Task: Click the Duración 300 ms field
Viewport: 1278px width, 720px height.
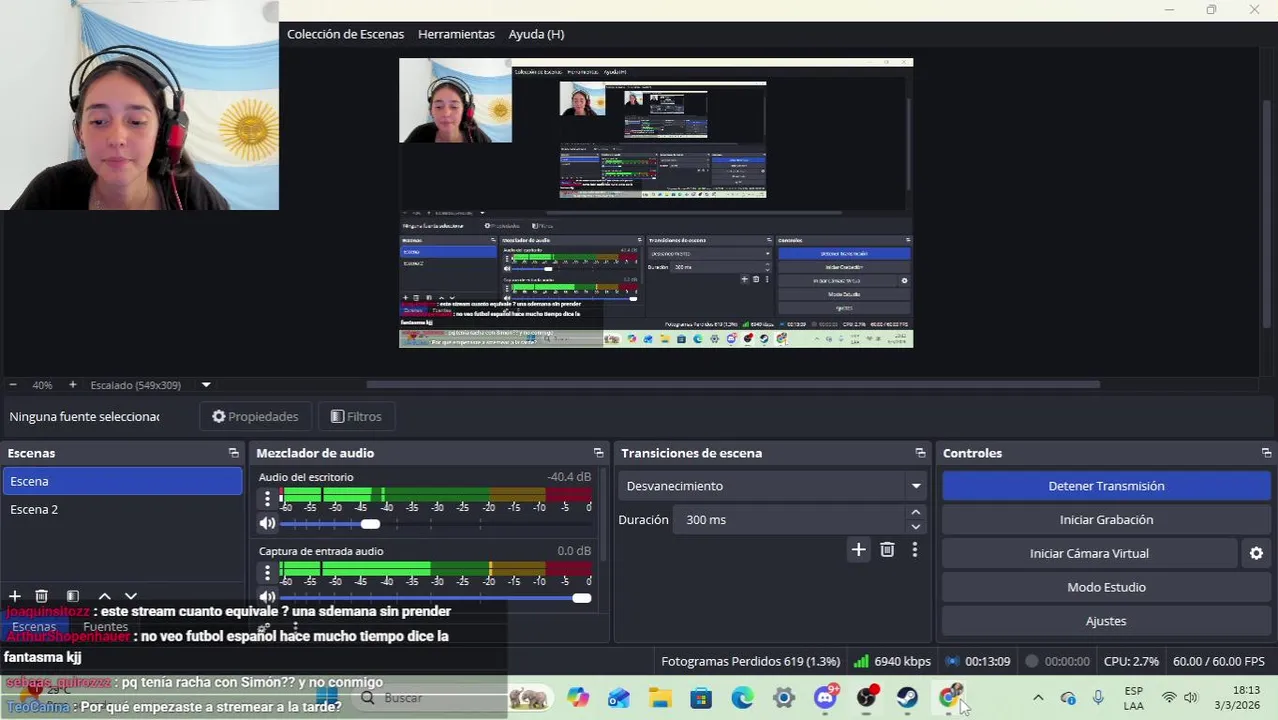Action: coord(789,520)
